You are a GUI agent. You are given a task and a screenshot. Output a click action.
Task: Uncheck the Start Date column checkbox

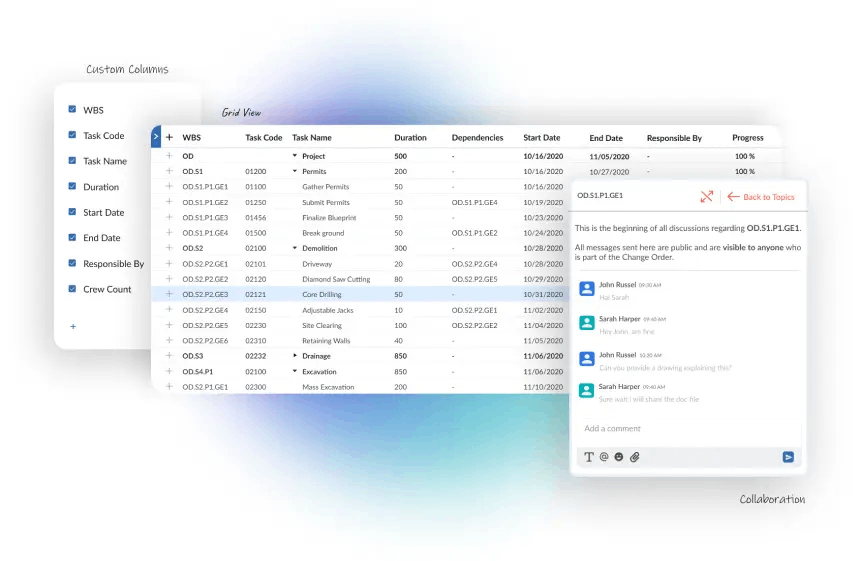(x=72, y=212)
